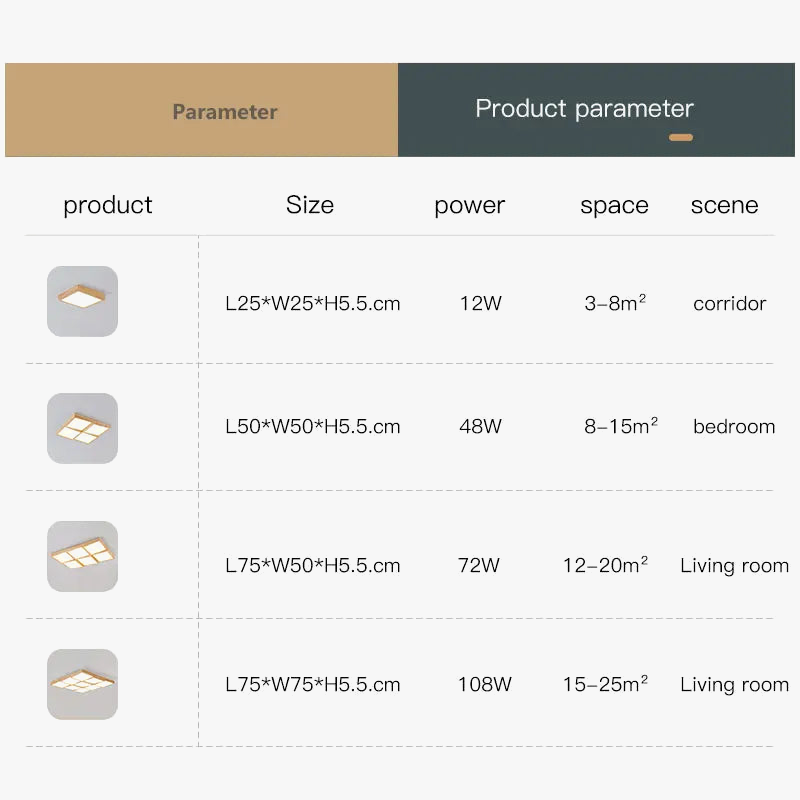Click the product column header
This screenshot has height=800, width=800.
click(108, 205)
